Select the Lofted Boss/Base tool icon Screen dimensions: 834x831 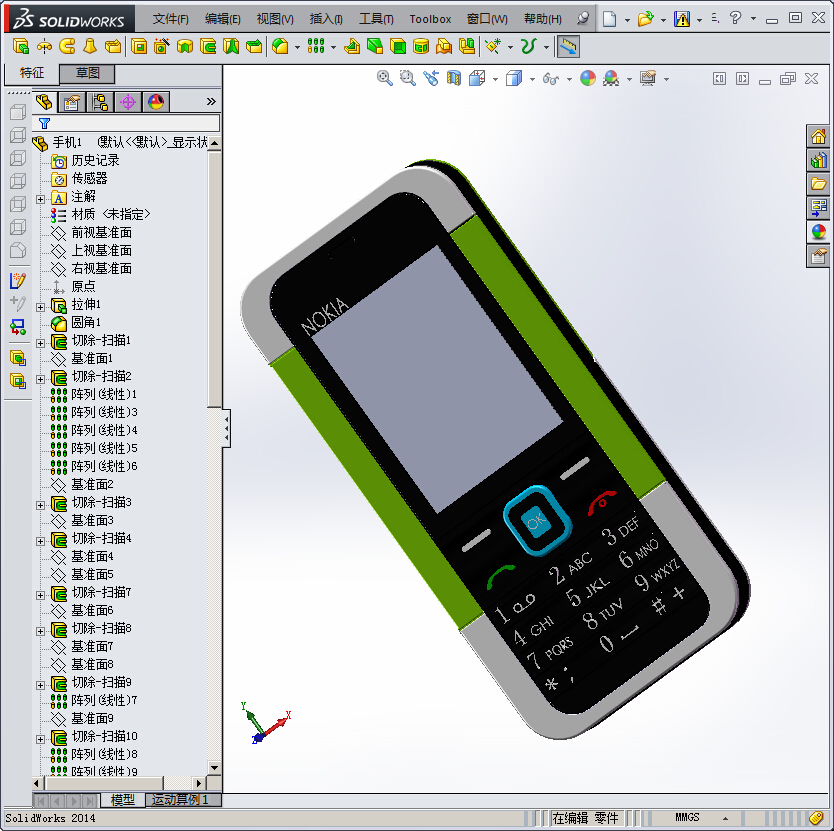[x=90, y=46]
